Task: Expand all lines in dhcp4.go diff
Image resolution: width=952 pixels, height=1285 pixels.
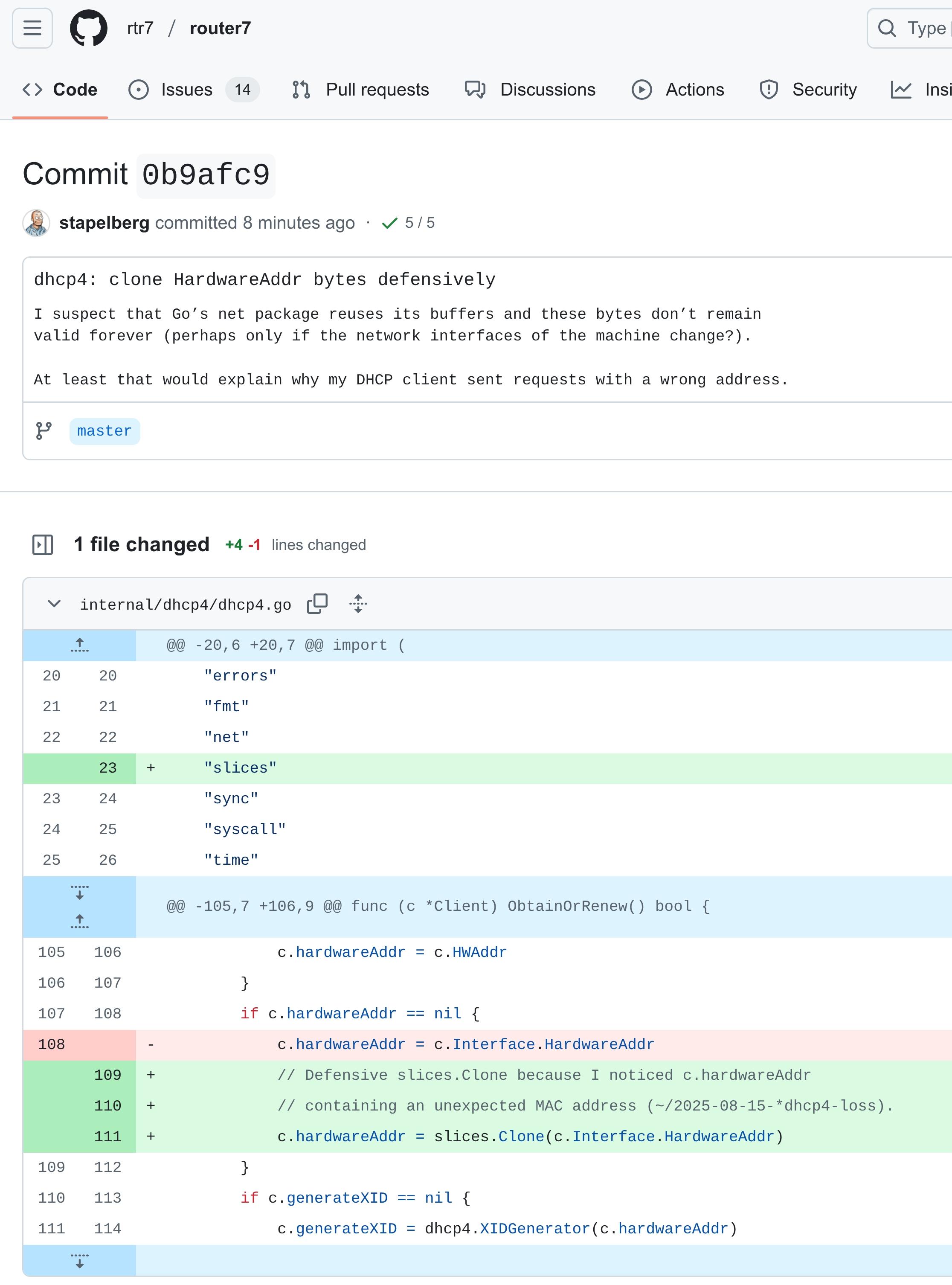Action: (x=358, y=604)
